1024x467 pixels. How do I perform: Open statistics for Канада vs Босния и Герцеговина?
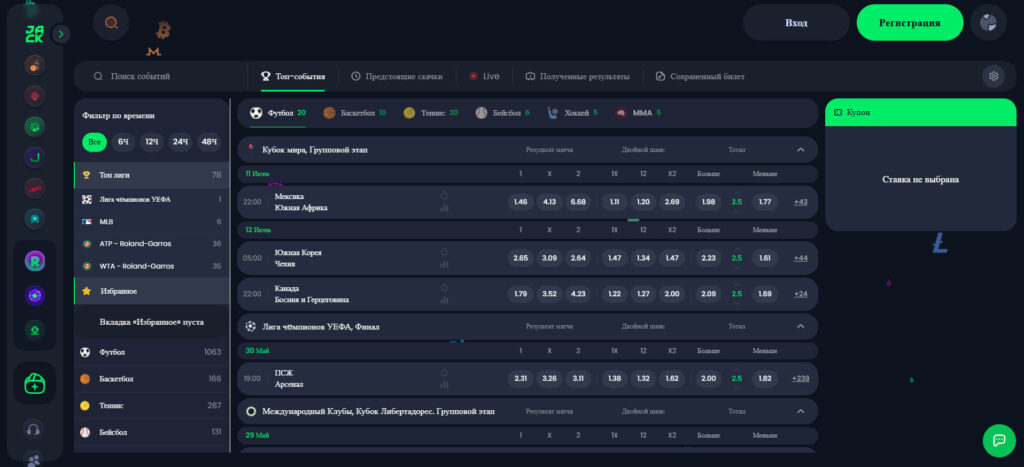click(444, 300)
